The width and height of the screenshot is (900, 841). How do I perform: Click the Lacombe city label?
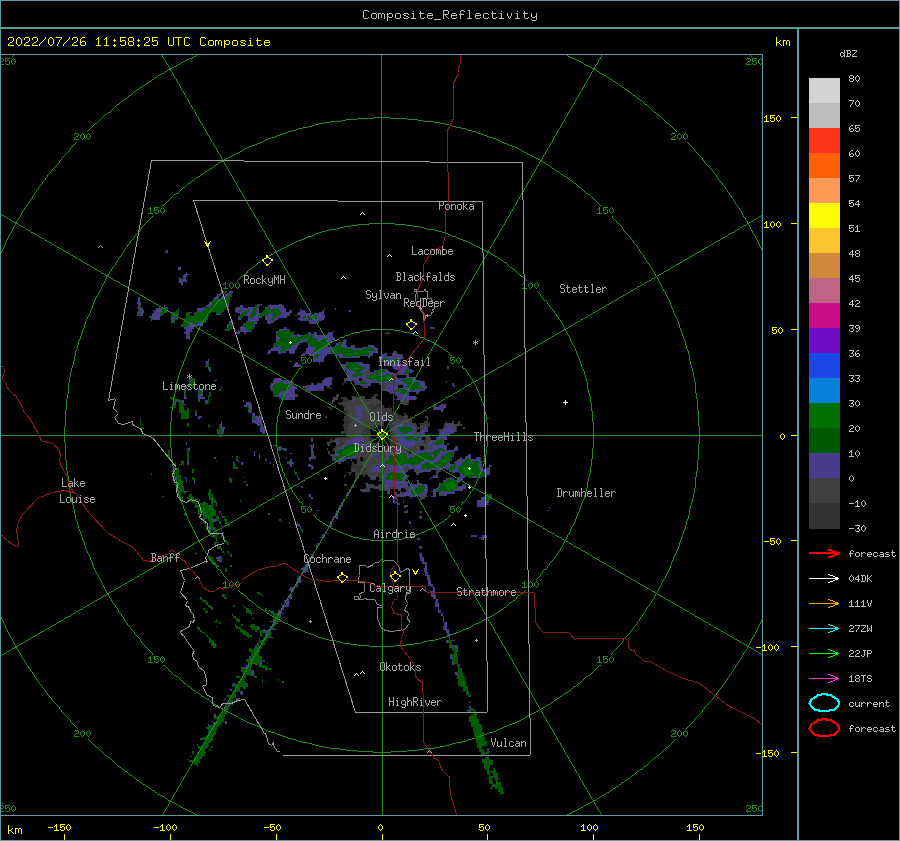(432, 251)
